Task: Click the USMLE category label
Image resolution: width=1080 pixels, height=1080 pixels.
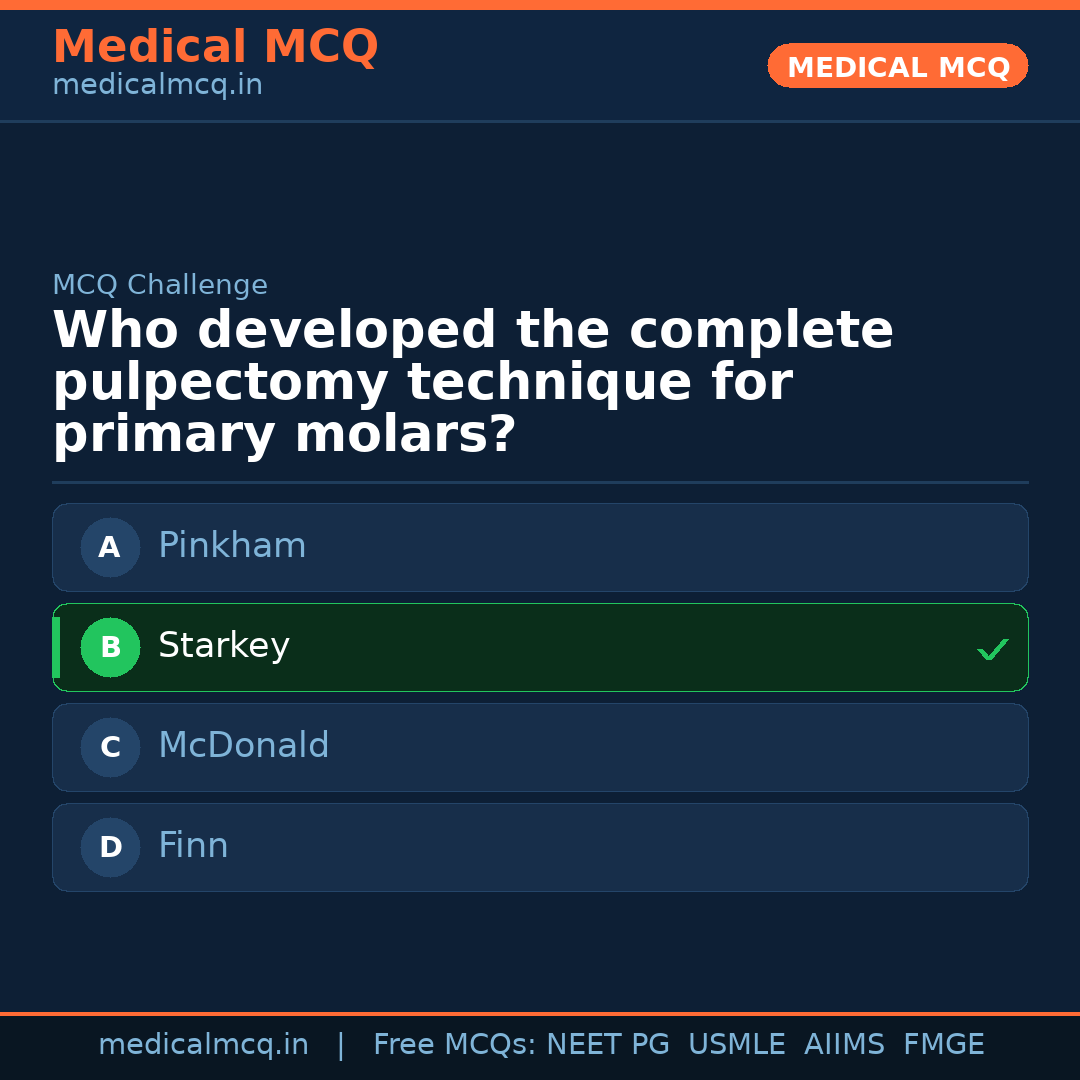Action: 737,1044
